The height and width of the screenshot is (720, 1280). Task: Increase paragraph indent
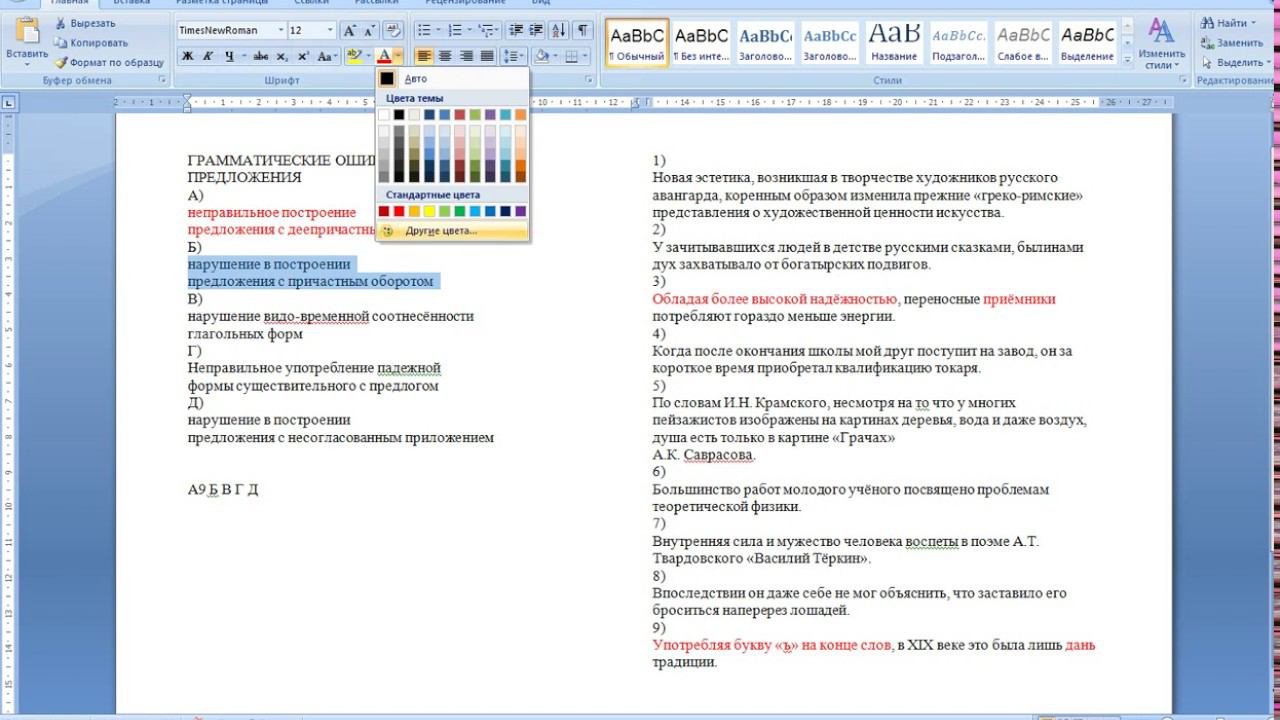point(537,30)
